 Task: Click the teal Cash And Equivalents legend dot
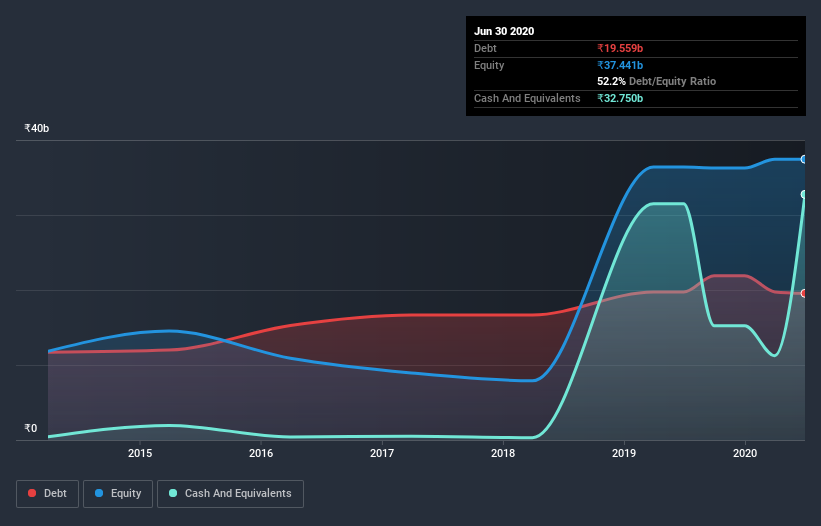[x=173, y=493]
